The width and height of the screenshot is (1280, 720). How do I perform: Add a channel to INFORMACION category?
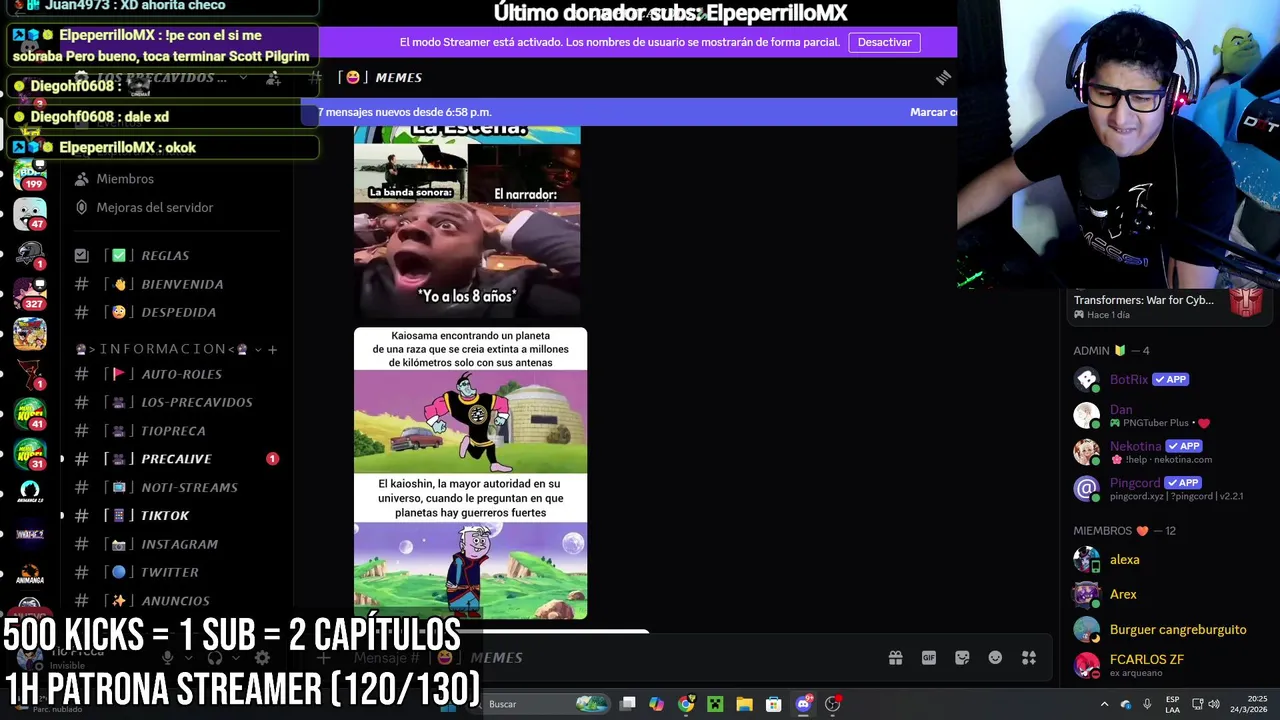coord(272,349)
